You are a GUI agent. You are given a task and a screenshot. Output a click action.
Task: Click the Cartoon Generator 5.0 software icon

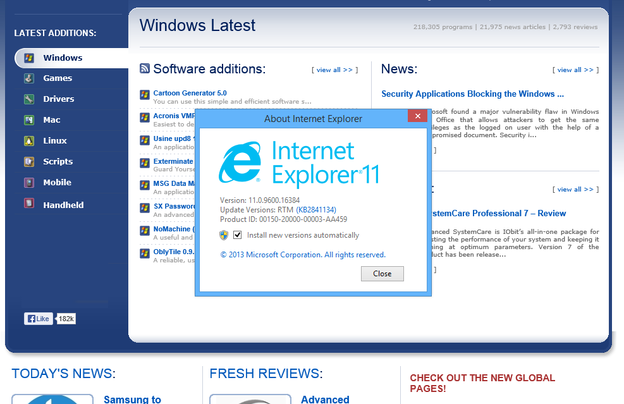[x=145, y=94]
